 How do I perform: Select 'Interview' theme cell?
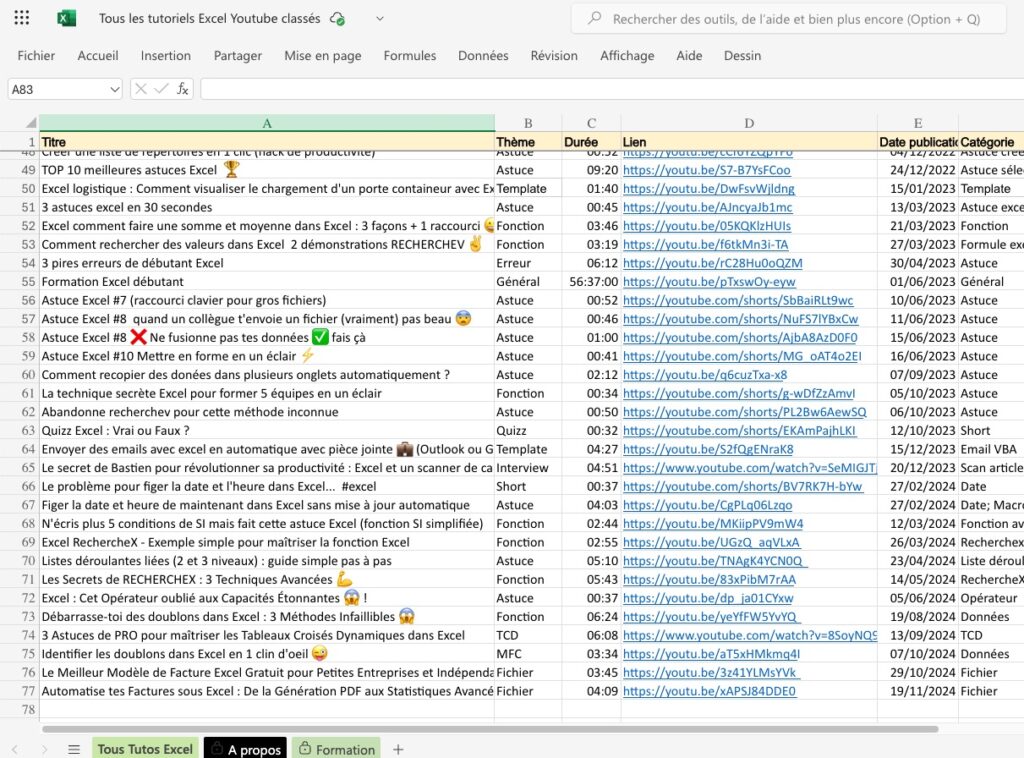[528, 468]
